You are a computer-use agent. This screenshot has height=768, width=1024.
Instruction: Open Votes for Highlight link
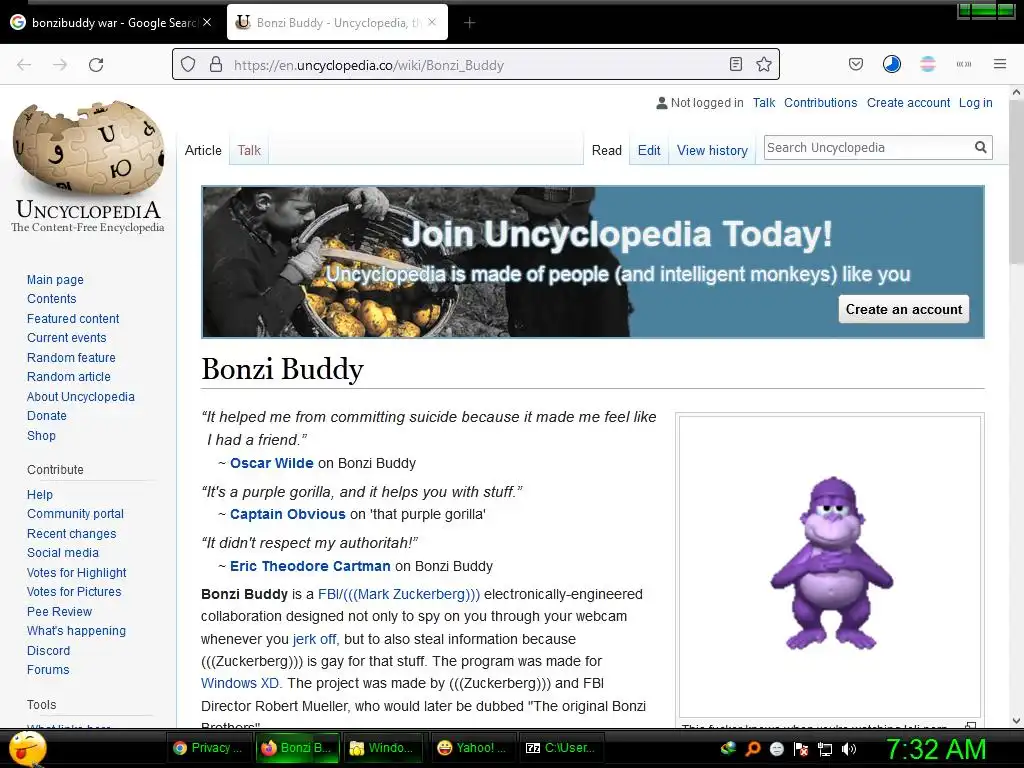tap(76, 573)
